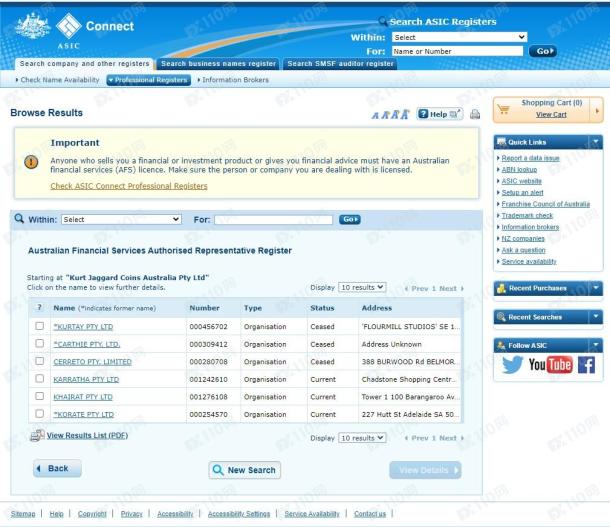Image resolution: width=610 pixels, height=527 pixels.
Task: Switch to Search company and other registers tab
Action: (x=84, y=64)
